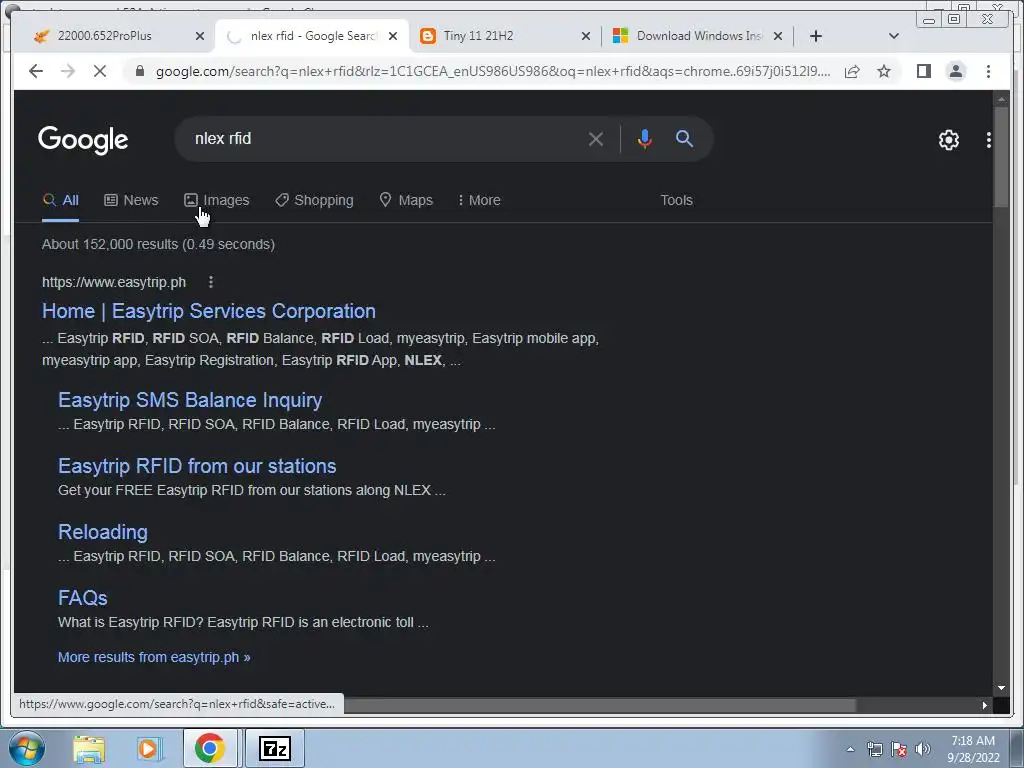View site info via the padlock icon
This screenshot has height=768, width=1024.
click(x=139, y=71)
